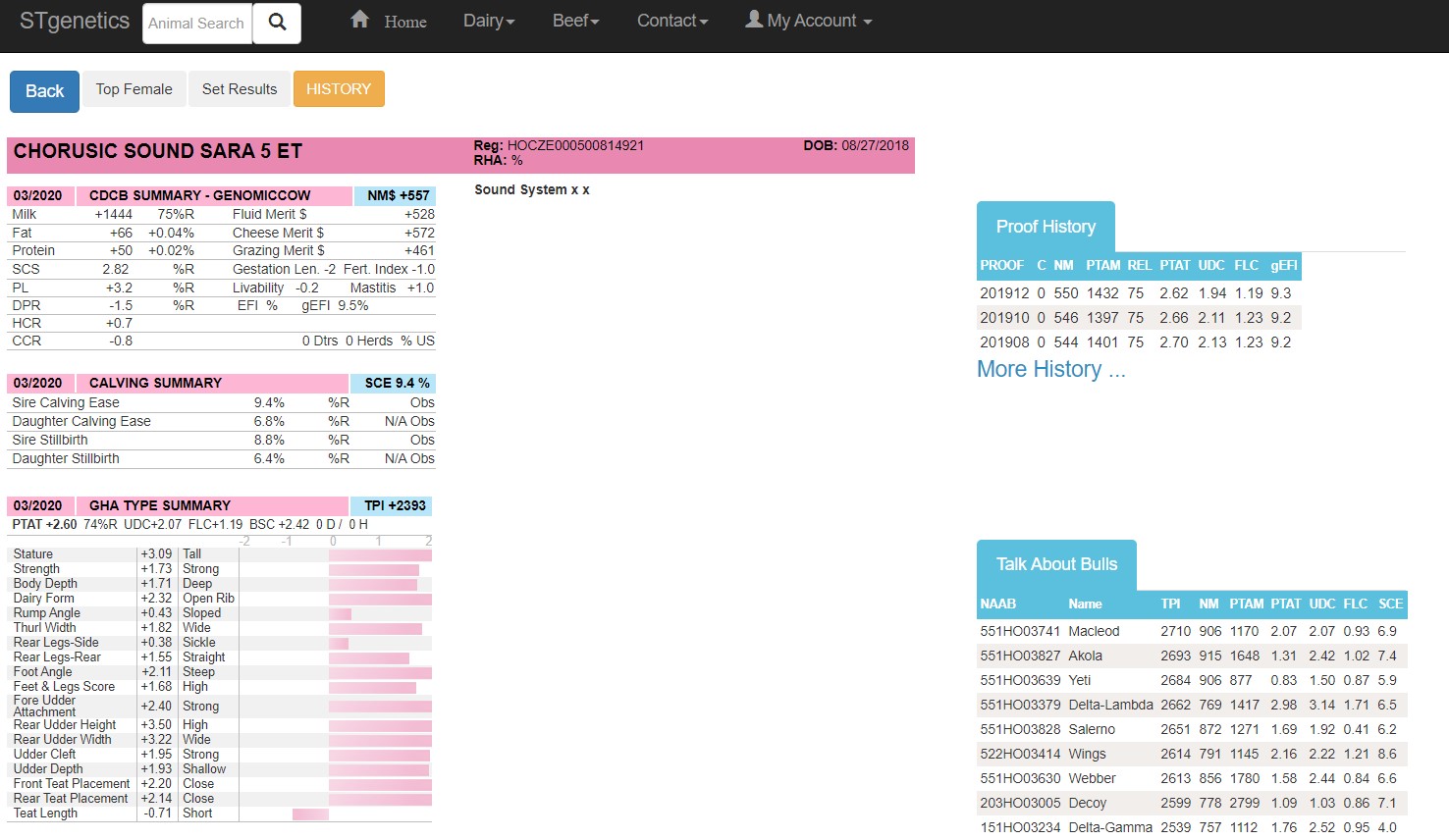This screenshot has width=1449, height=840.
Task: Click the TPI +2393 badge
Action: pos(393,505)
